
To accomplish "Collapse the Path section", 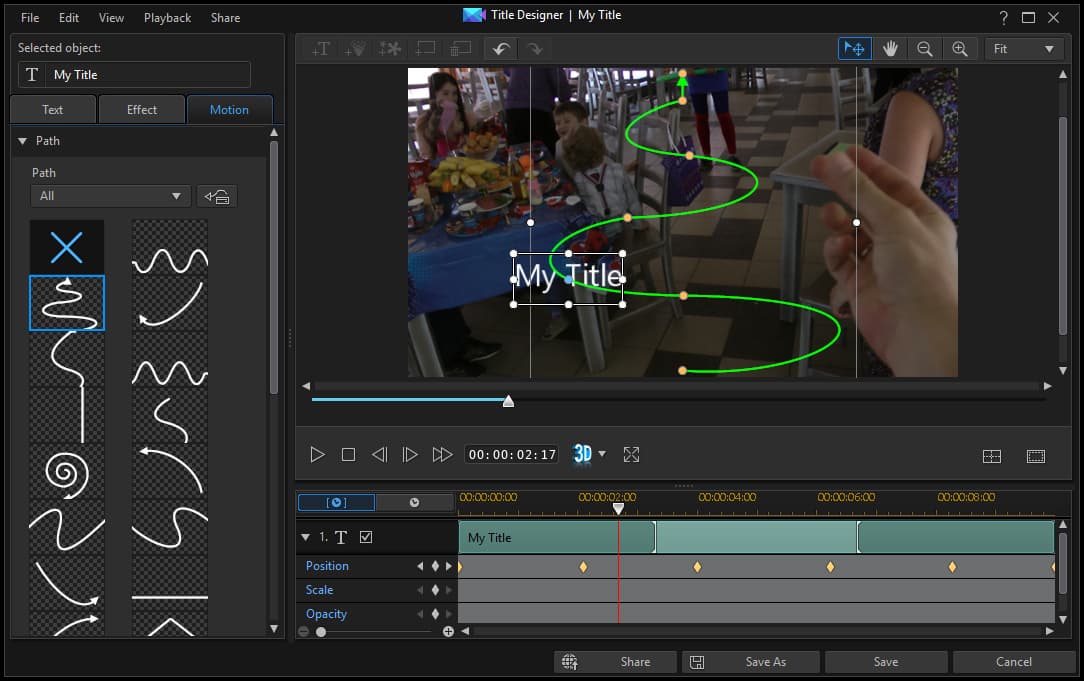I will point(22,141).
